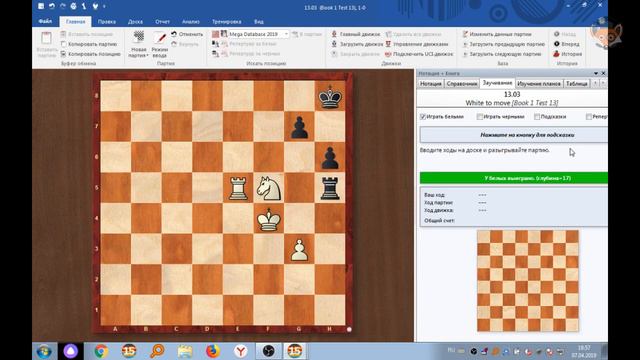The width and height of the screenshot is (640, 360).
Task: Click the white rook on e5
Action: click(238, 188)
